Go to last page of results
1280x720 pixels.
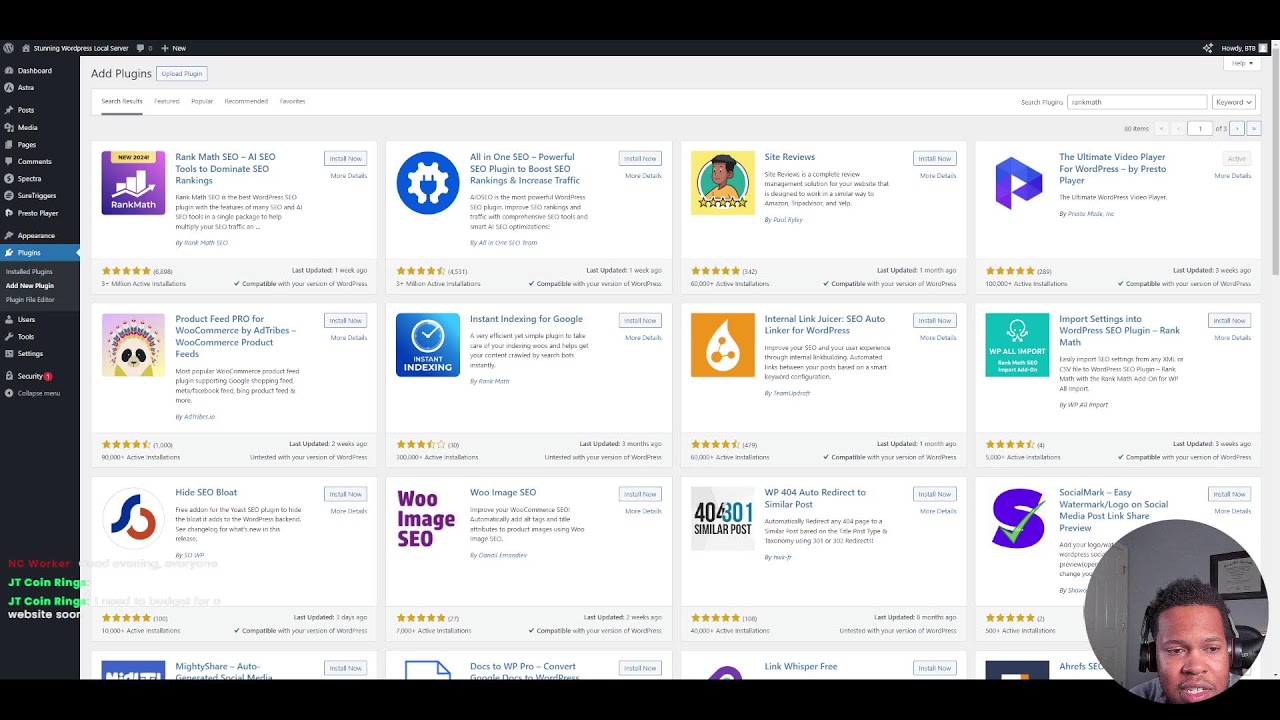pyautogui.click(x=1253, y=128)
